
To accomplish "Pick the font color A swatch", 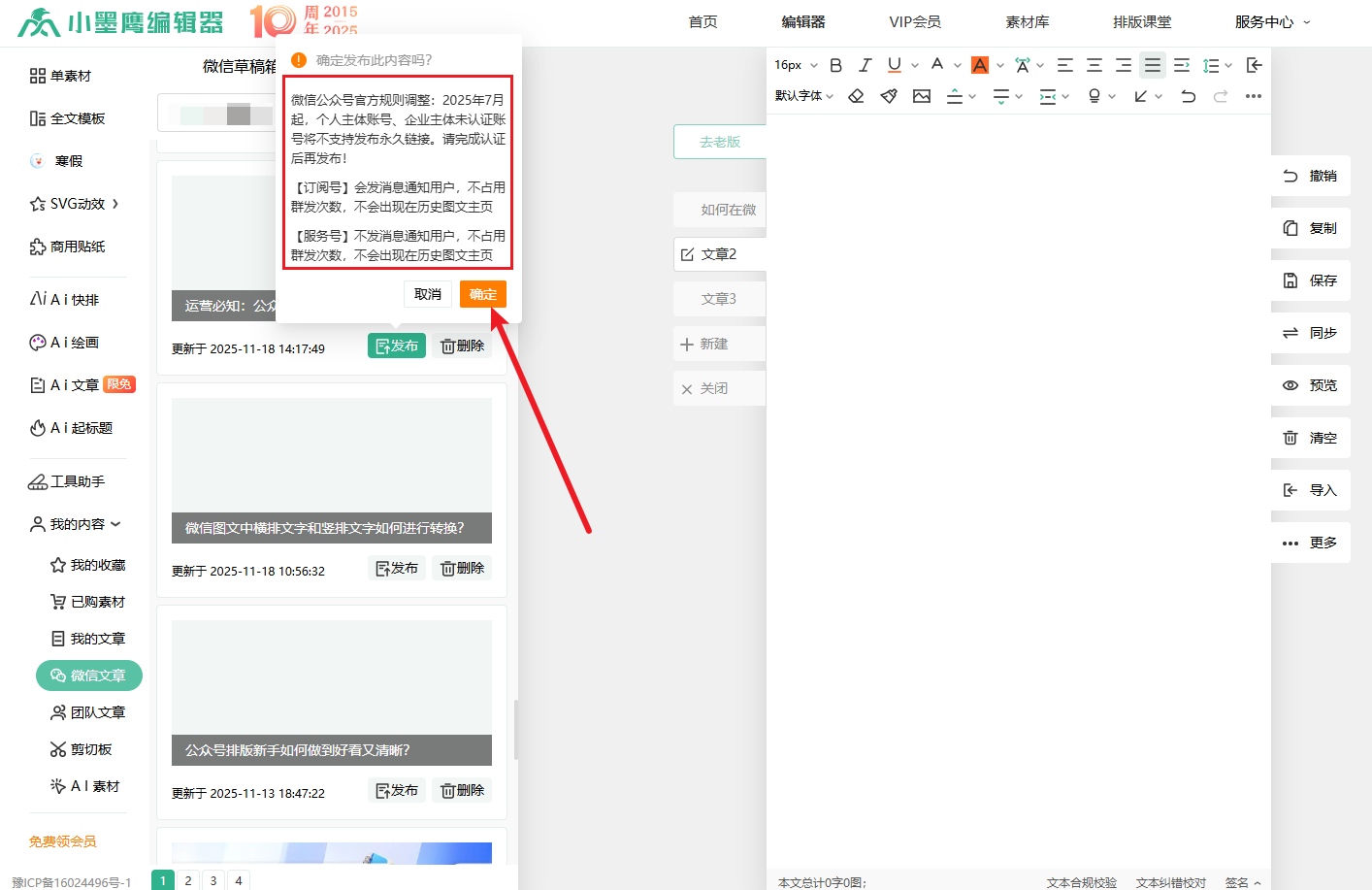I will (x=937, y=65).
